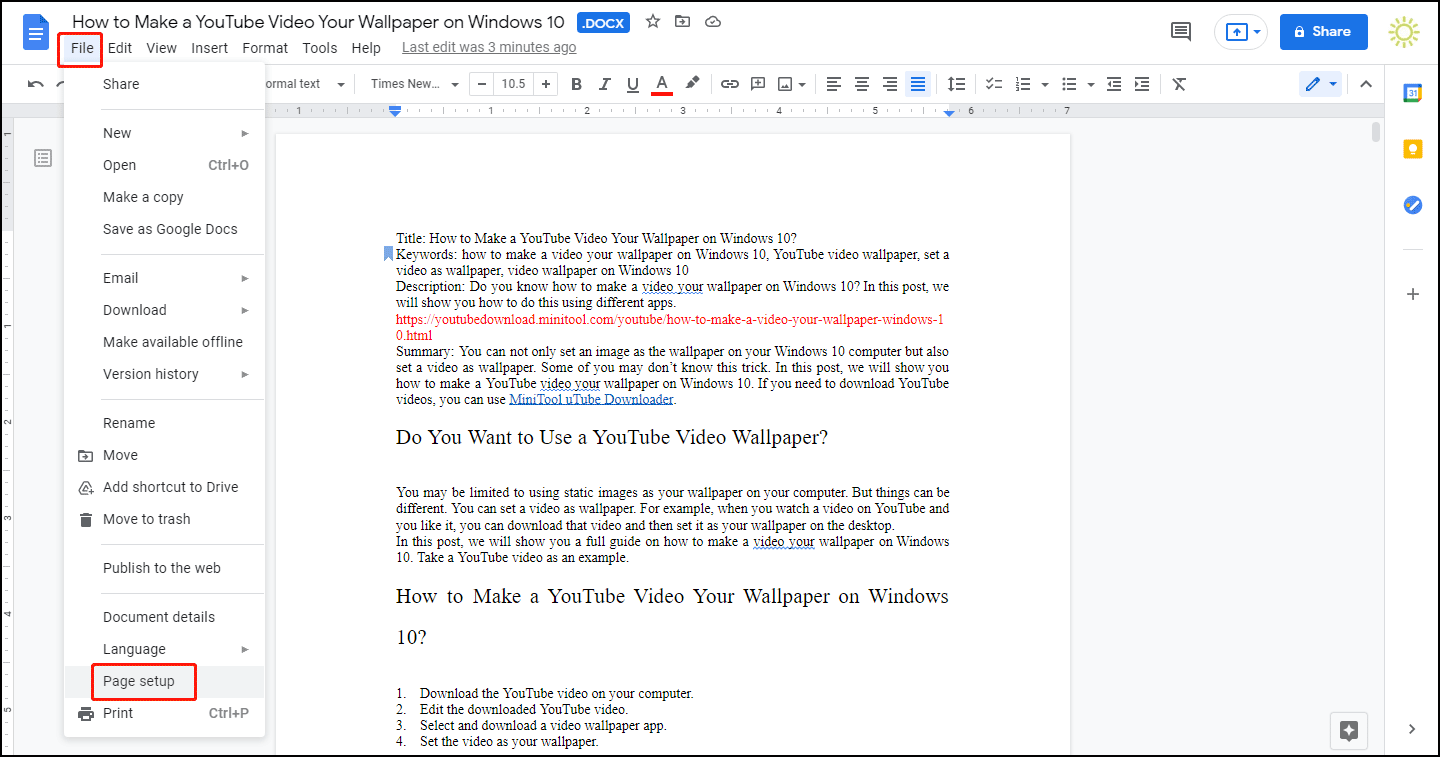The width and height of the screenshot is (1440, 757).
Task: Choose Make a copy
Action: pyautogui.click(x=165, y=197)
